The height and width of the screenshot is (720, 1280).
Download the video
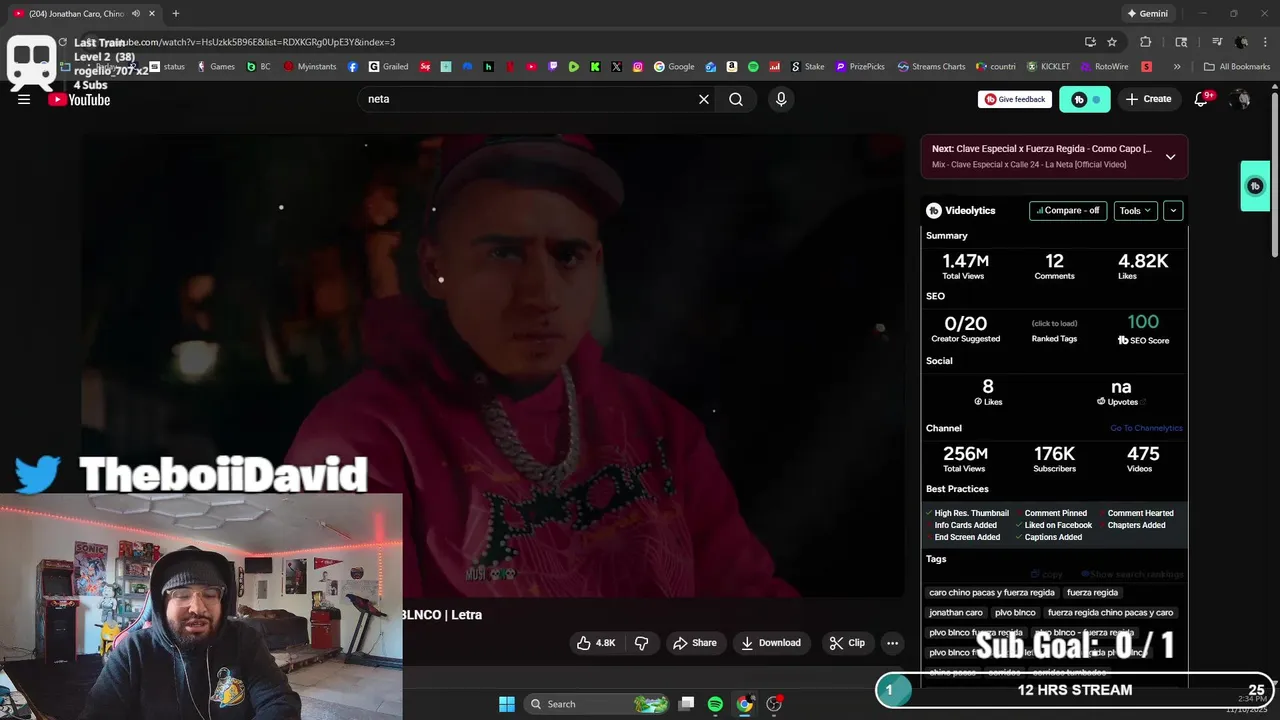[770, 643]
